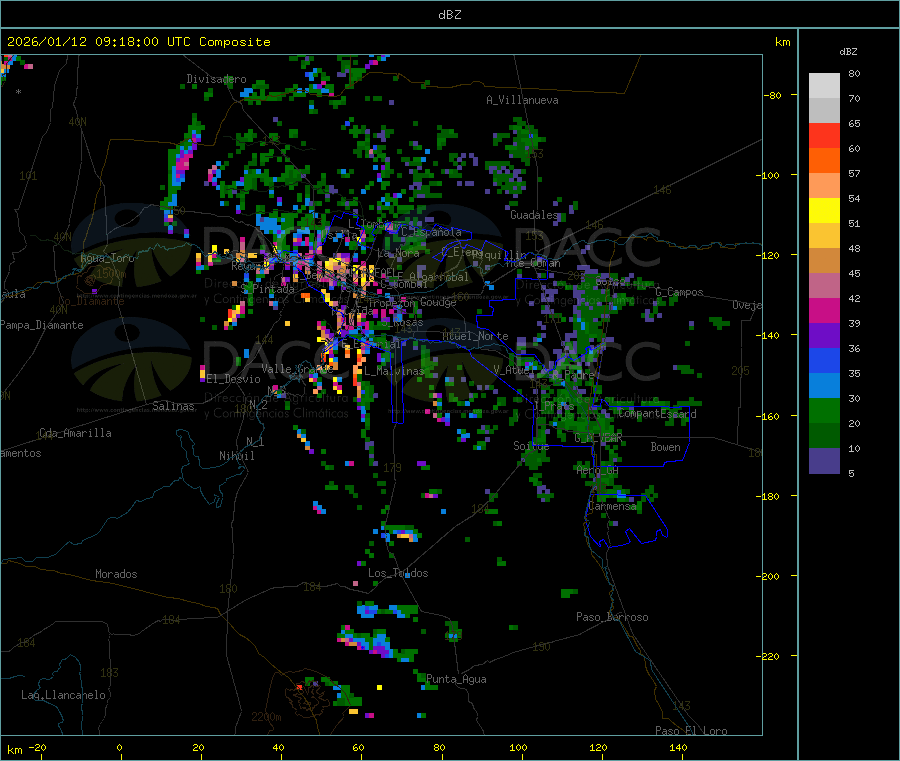Click the 'La_Nora' map label
Image resolution: width=900 pixels, height=761 pixels.
pyautogui.click(x=398, y=253)
